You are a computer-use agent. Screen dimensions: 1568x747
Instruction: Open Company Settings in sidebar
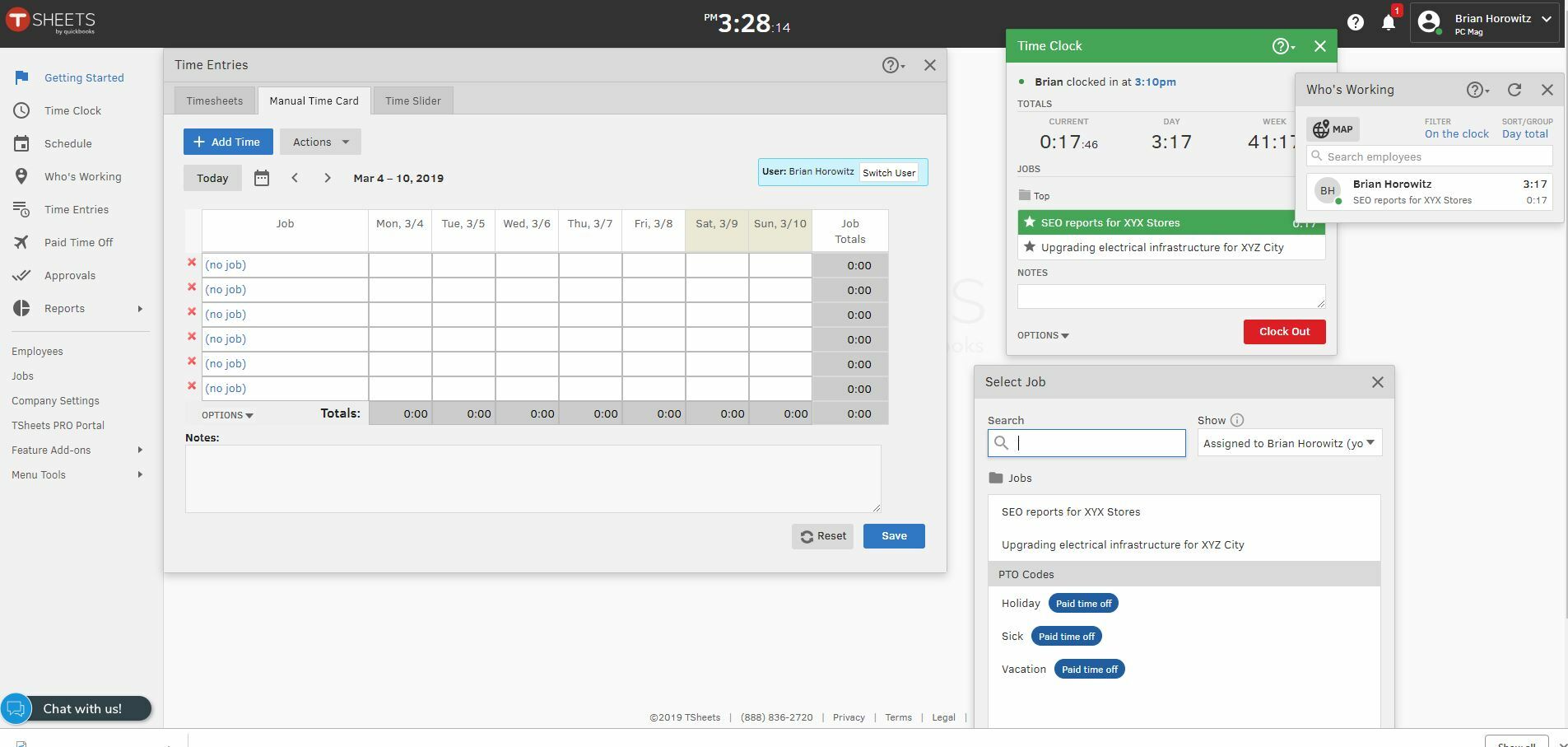click(x=55, y=401)
